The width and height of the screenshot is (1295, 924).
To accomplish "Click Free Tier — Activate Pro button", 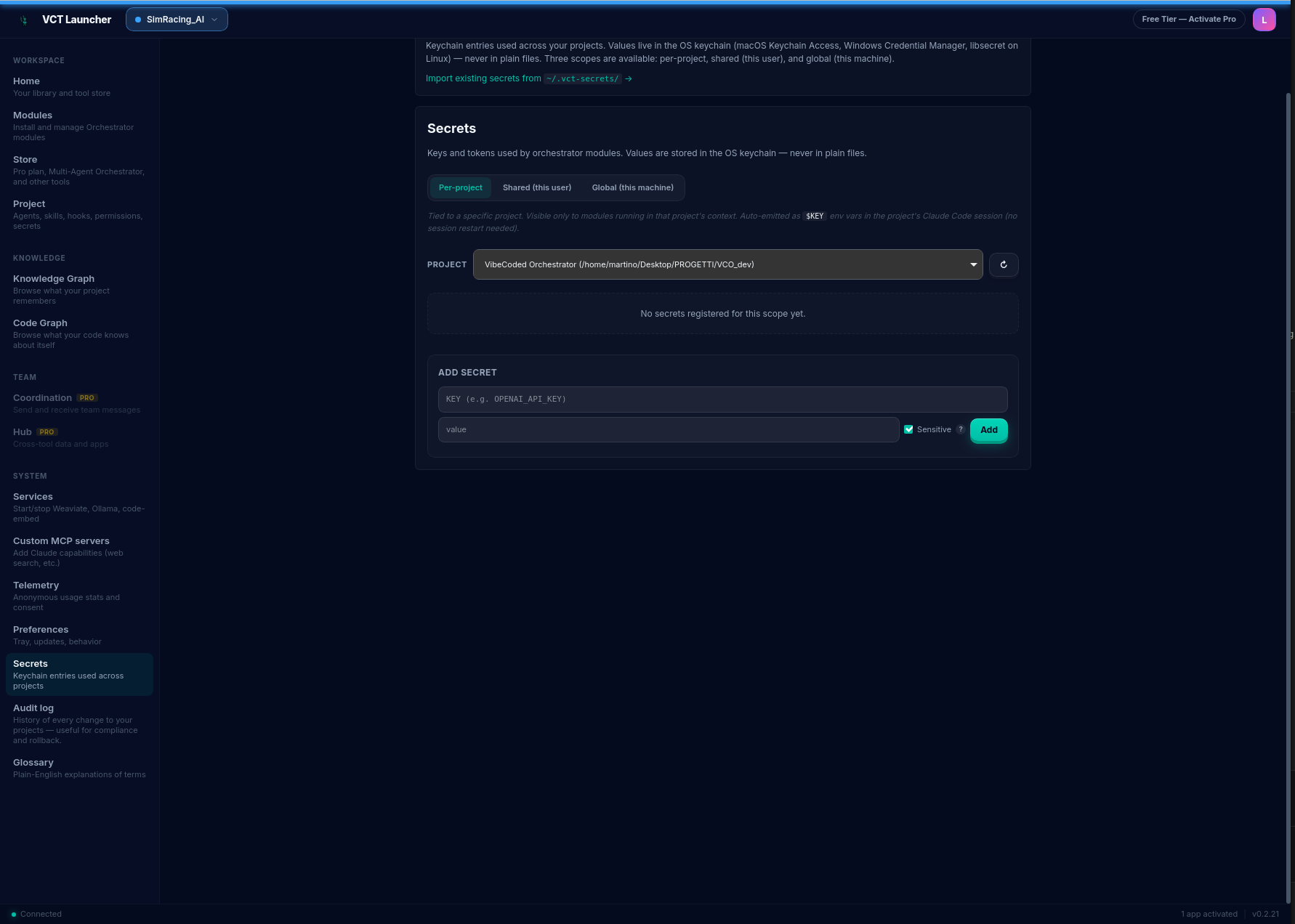I will click(1188, 19).
